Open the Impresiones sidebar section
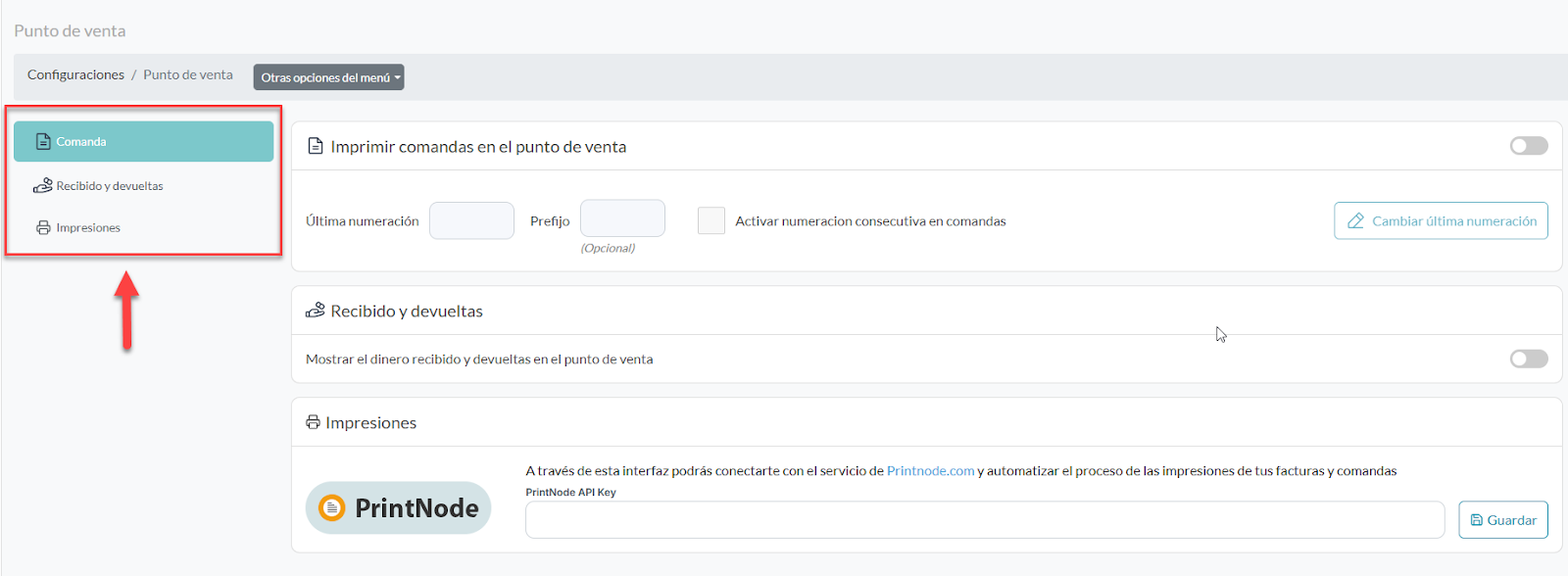 tap(88, 228)
